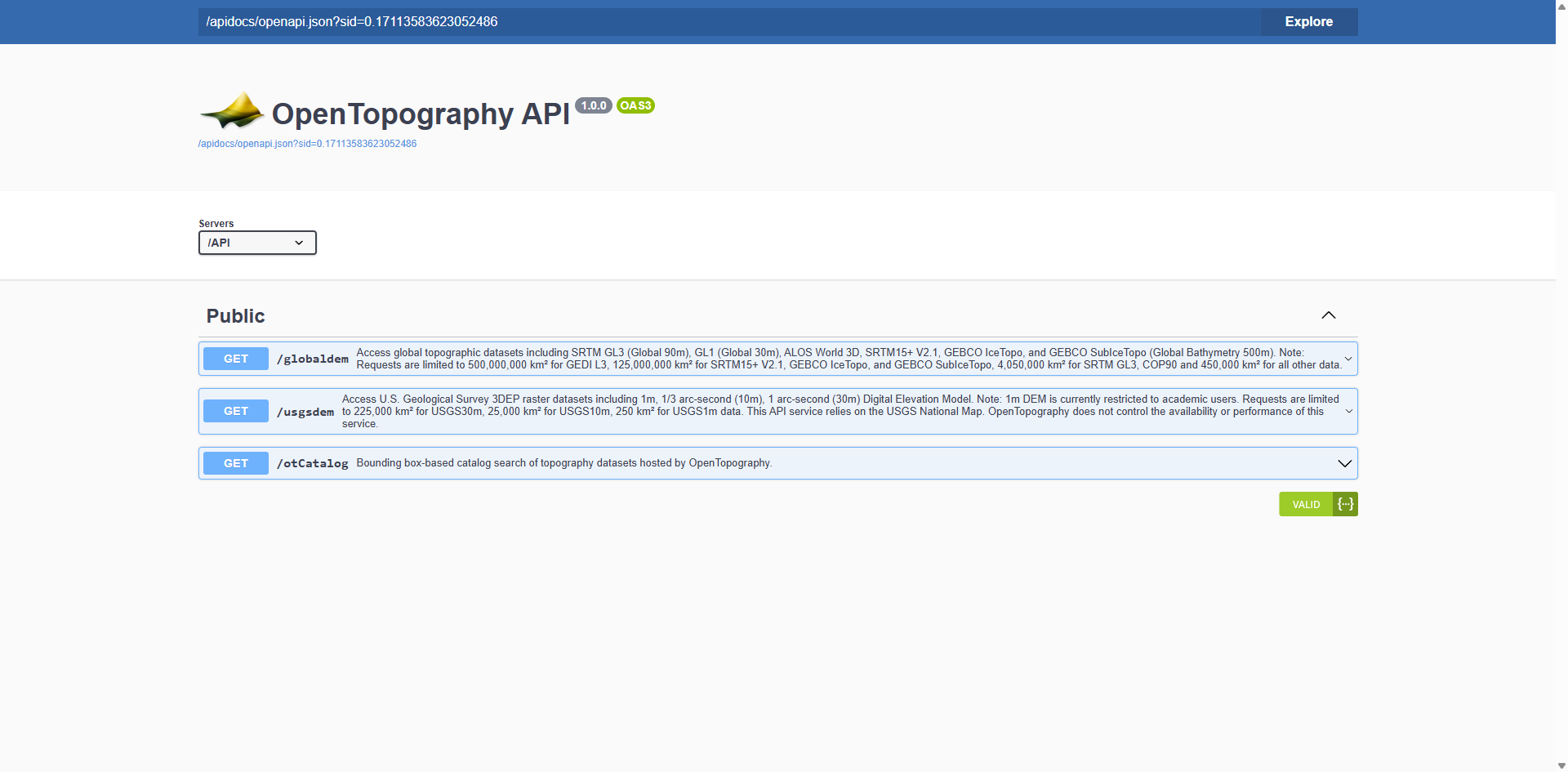
Task: Open the Servers /API dropdown
Action: (x=257, y=243)
